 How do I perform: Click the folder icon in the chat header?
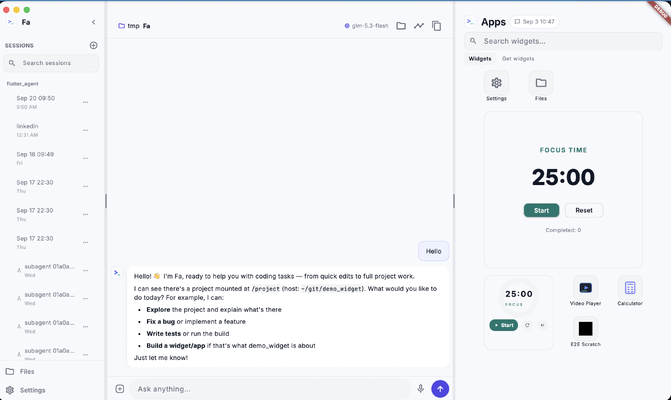(x=401, y=26)
